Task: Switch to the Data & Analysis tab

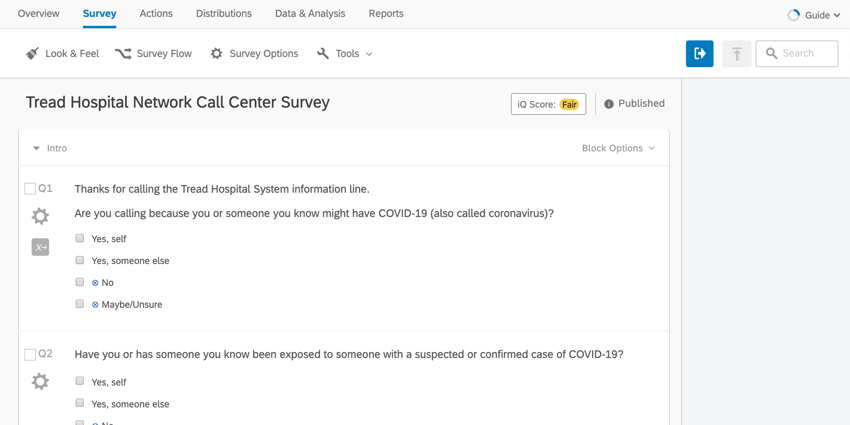Action: 310,14
